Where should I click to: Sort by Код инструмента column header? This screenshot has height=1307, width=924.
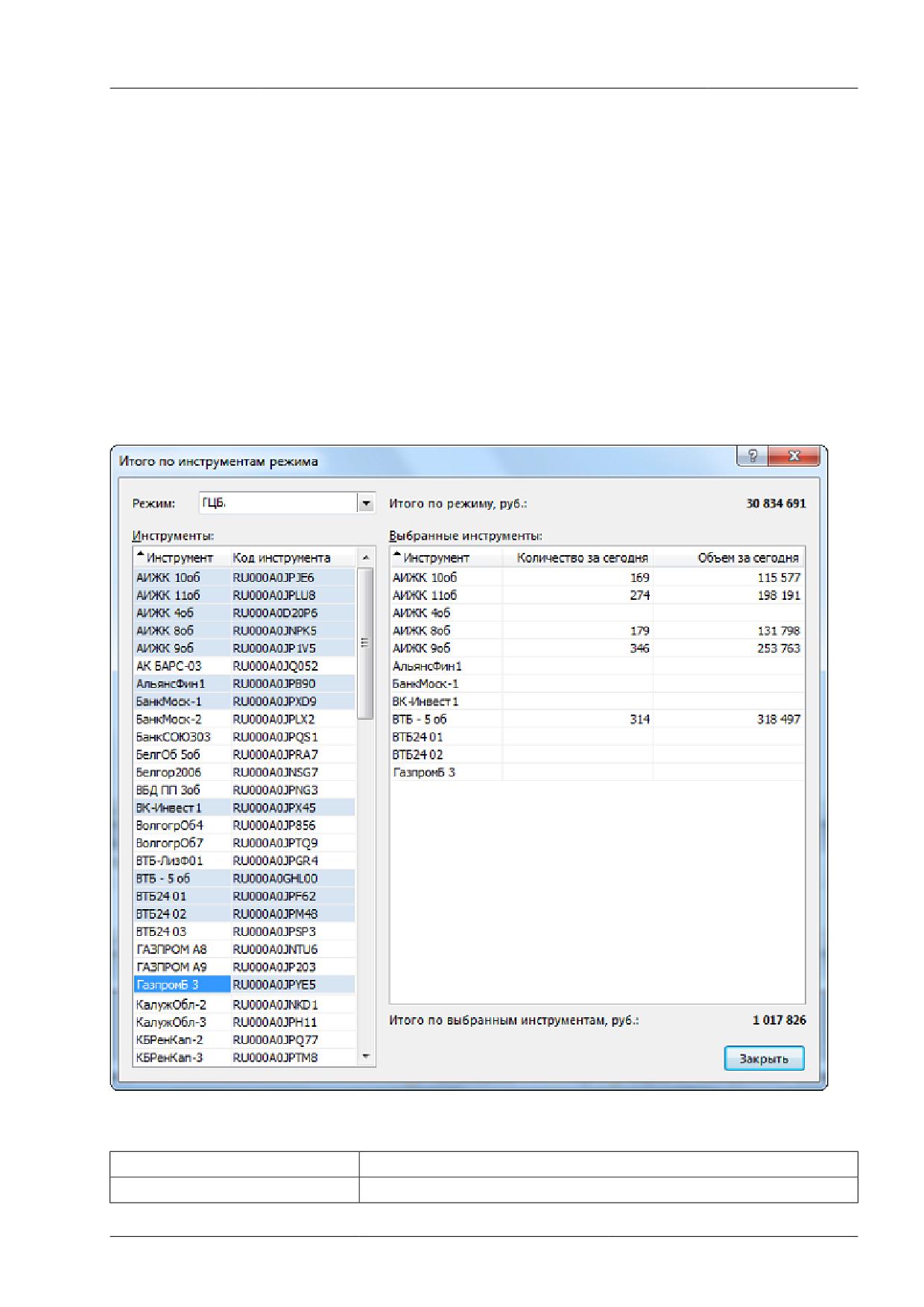point(293,557)
